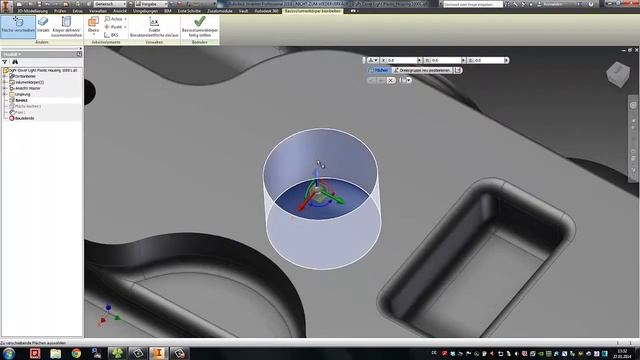Open the Erste Schritte ribbon tab
Image resolution: width=640 pixels, height=360 pixels.
[189, 11]
